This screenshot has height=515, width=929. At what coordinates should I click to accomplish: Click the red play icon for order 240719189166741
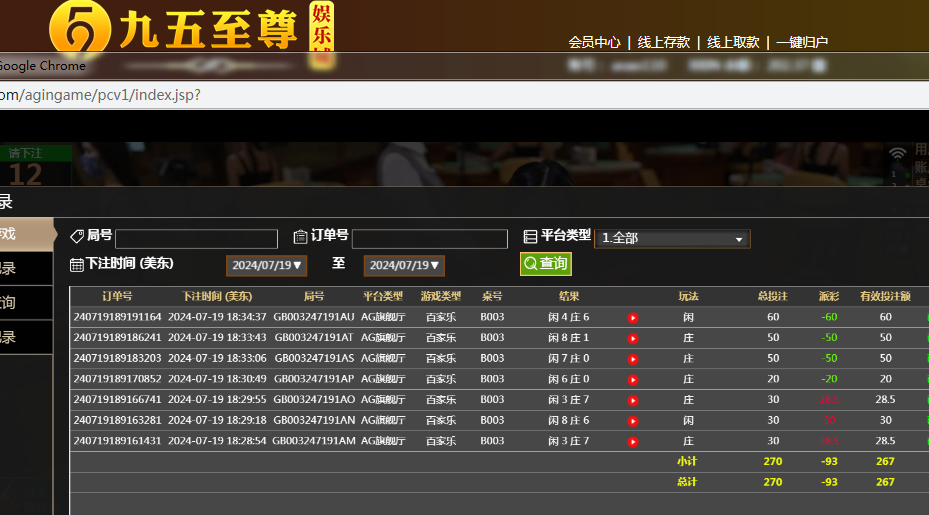pos(632,400)
